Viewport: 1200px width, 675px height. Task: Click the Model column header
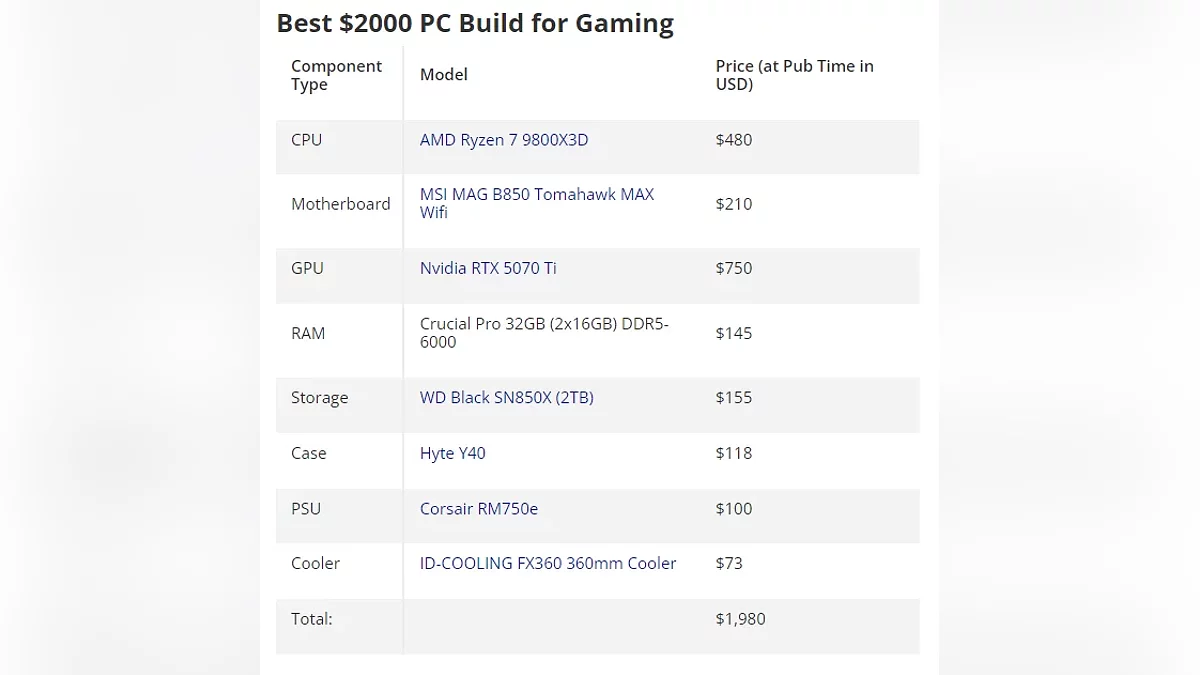pyautogui.click(x=444, y=74)
